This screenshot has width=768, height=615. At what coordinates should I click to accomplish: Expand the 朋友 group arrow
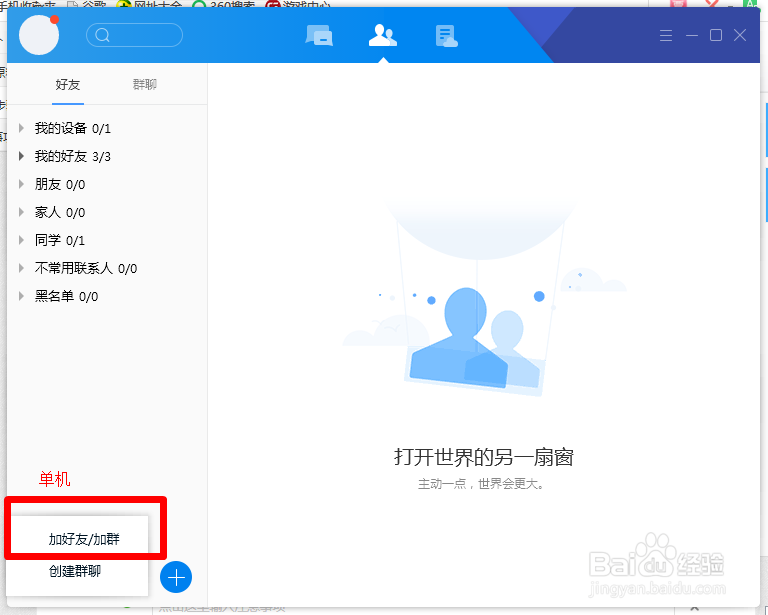pos(21,184)
